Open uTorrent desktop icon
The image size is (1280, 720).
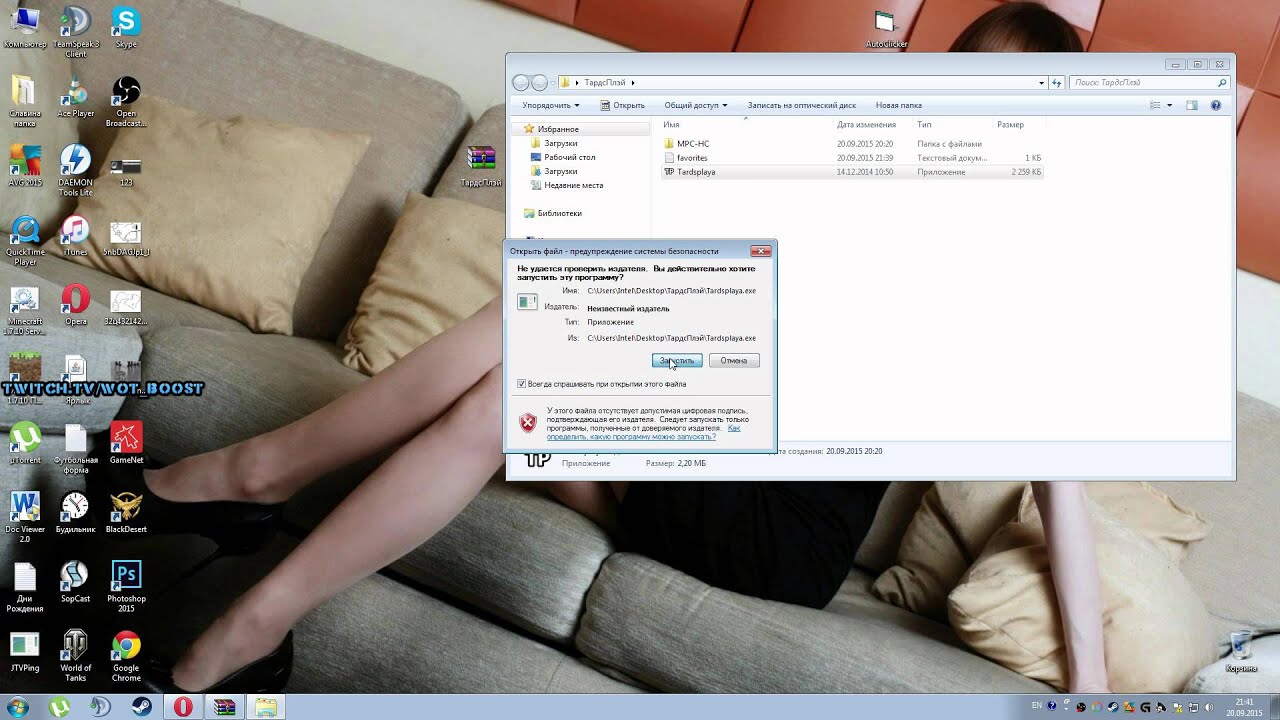click(x=25, y=444)
